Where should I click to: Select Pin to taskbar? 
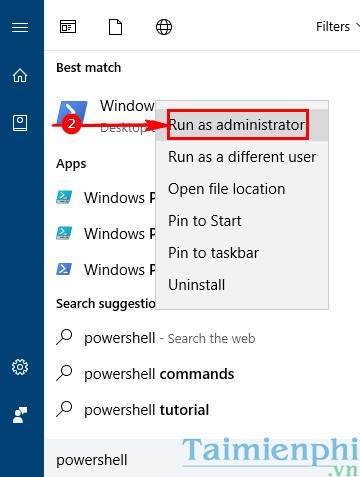[242, 253]
